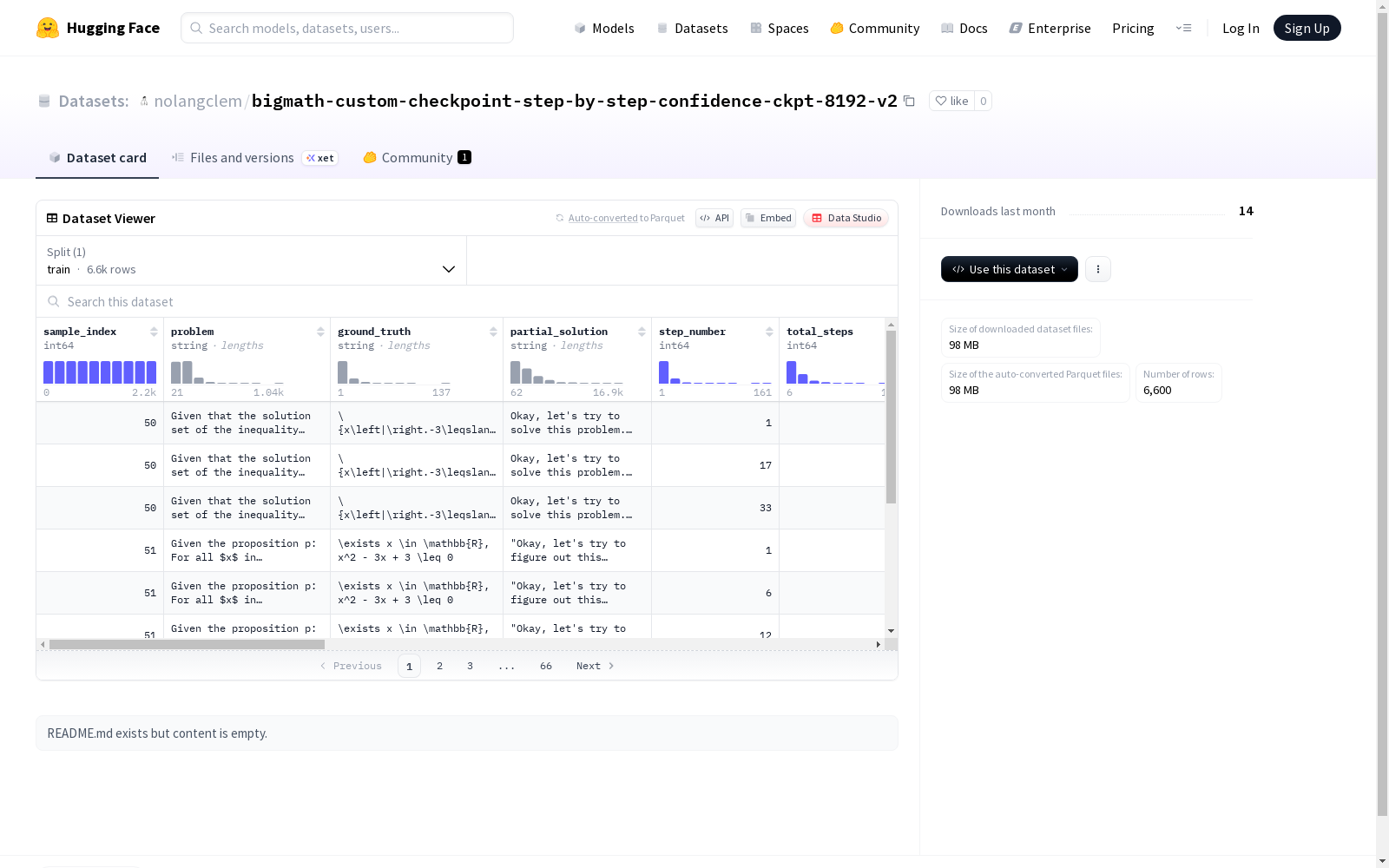Click the Hugging Face logo icon

(48, 28)
